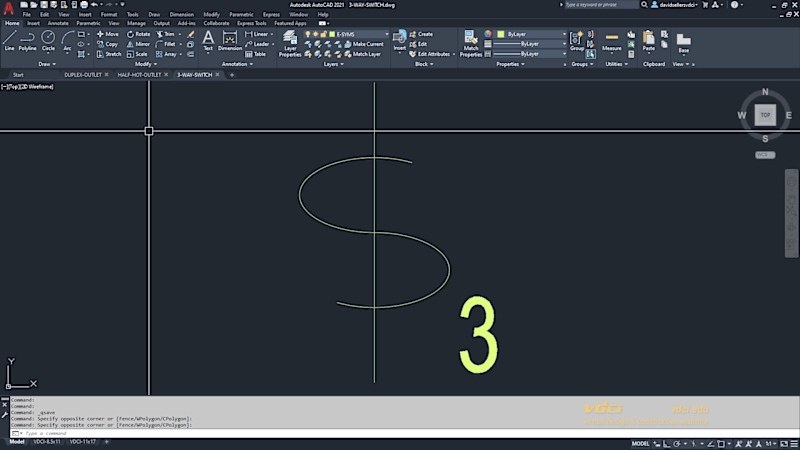Activate the Scale tool
The height and width of the screenshot is (450, 800).
pyautogui.click(x=137, y=54)
